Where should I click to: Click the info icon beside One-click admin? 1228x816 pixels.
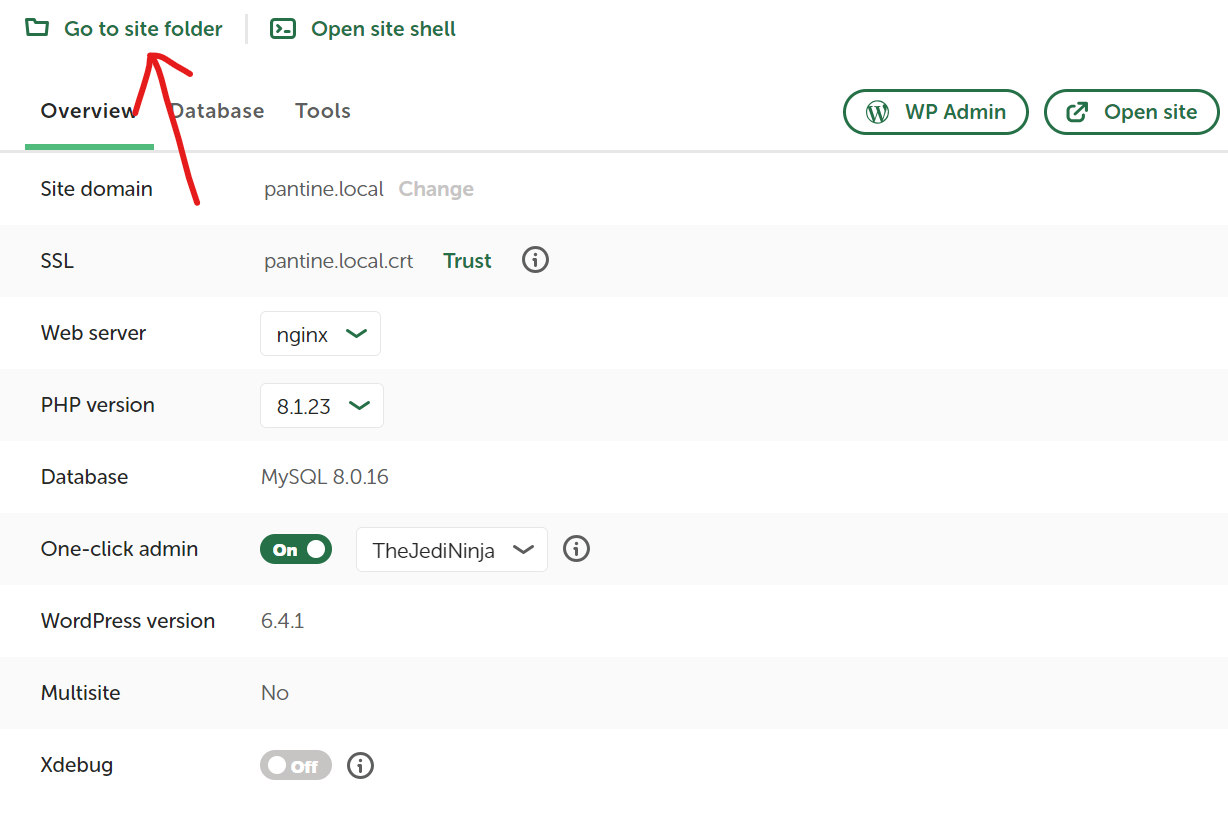[x=576, y=548]
